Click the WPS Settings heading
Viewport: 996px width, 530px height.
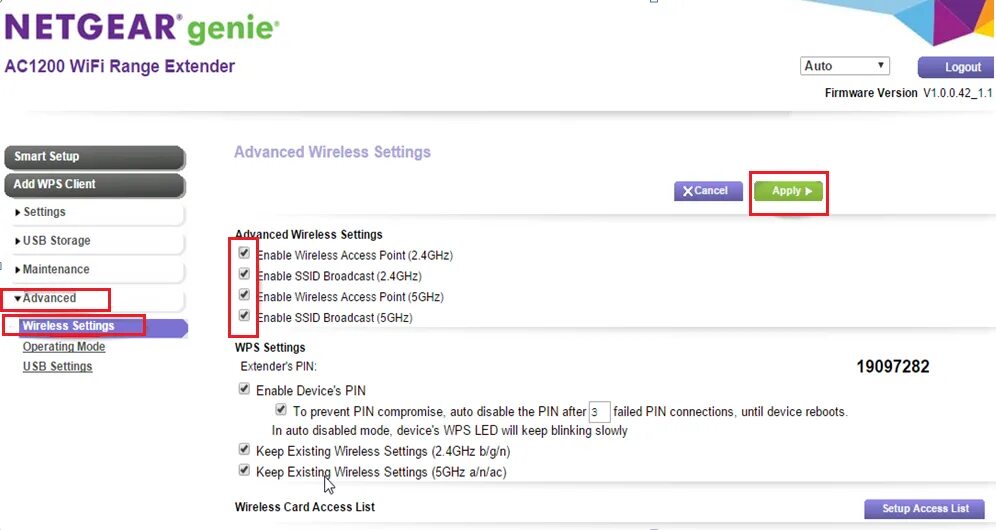(270, 348)
